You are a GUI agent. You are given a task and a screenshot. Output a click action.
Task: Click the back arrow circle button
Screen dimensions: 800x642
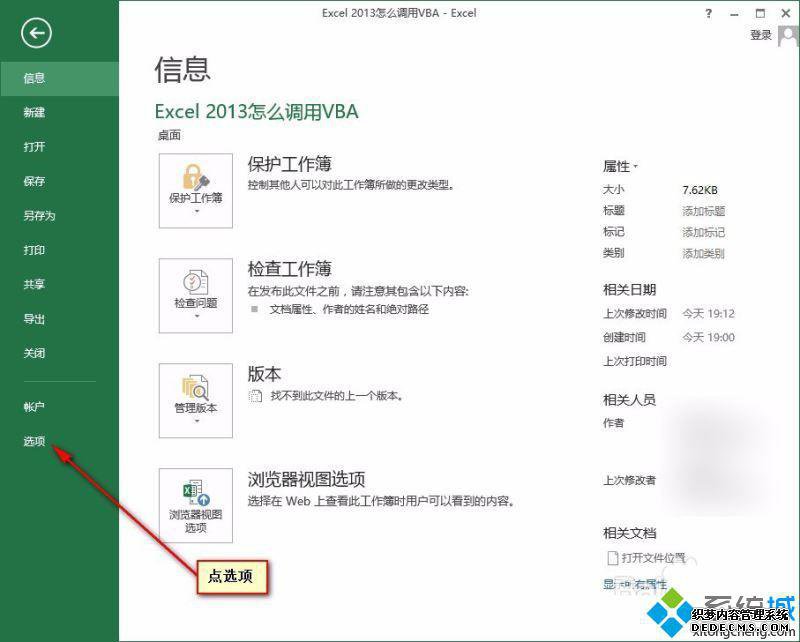(36, 33)
